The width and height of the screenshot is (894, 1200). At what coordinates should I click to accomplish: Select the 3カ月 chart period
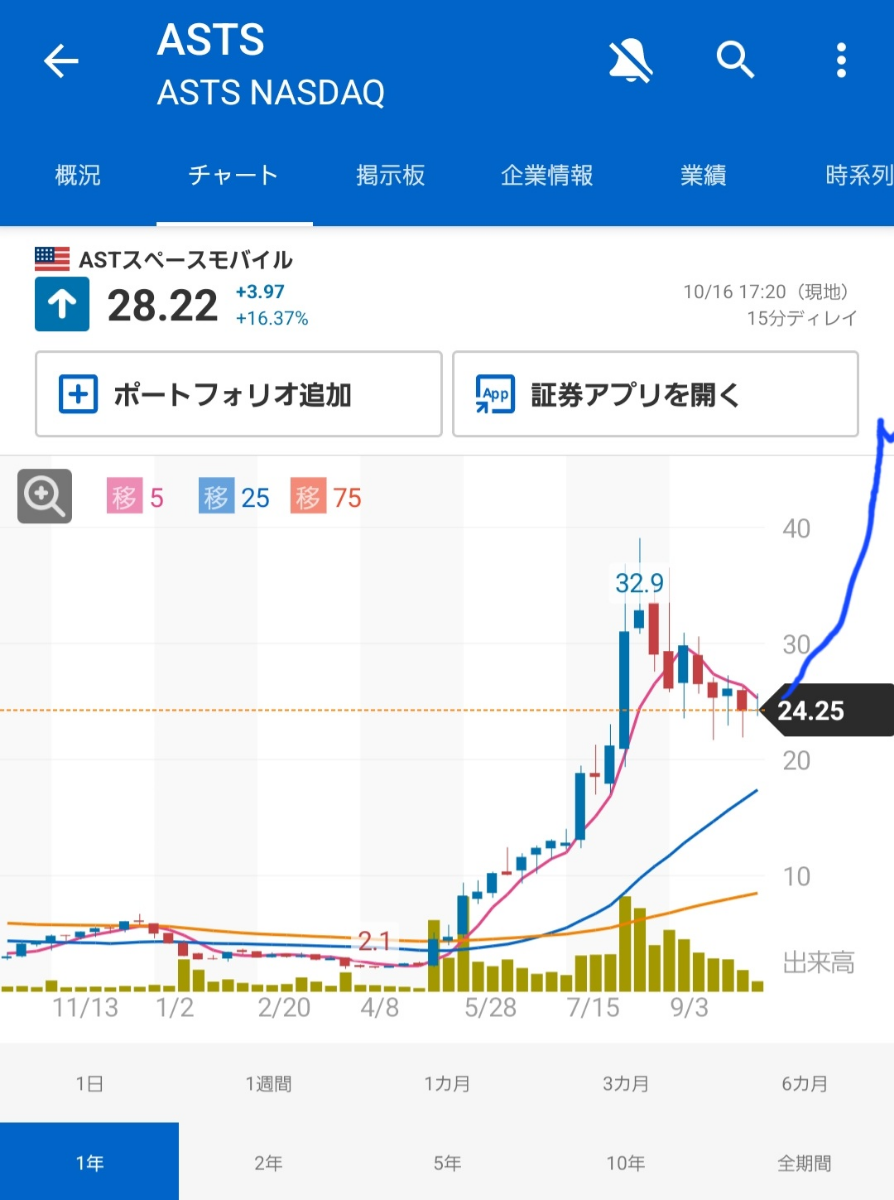click(x=626, y=1084)
